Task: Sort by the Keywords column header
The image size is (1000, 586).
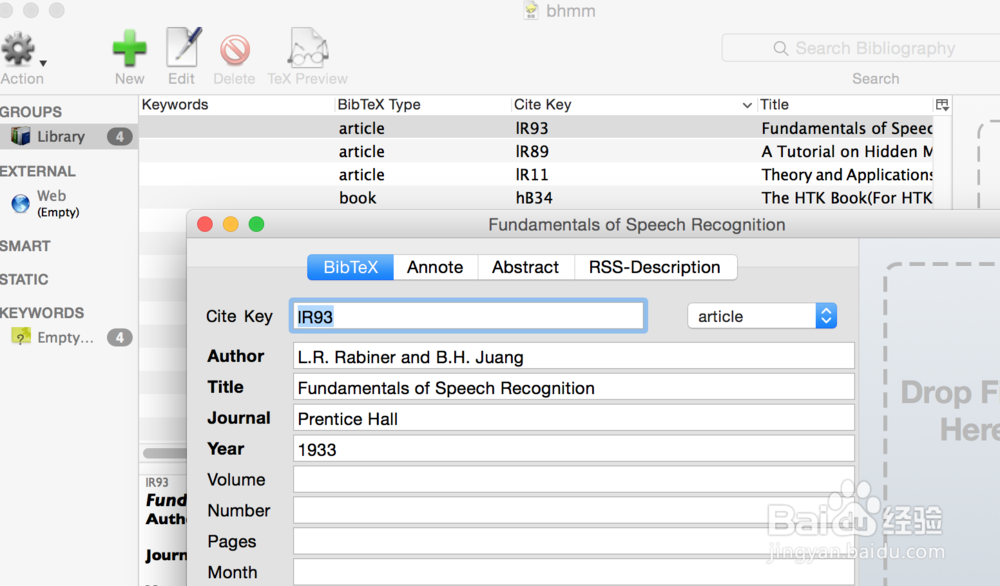Action: 236,105
